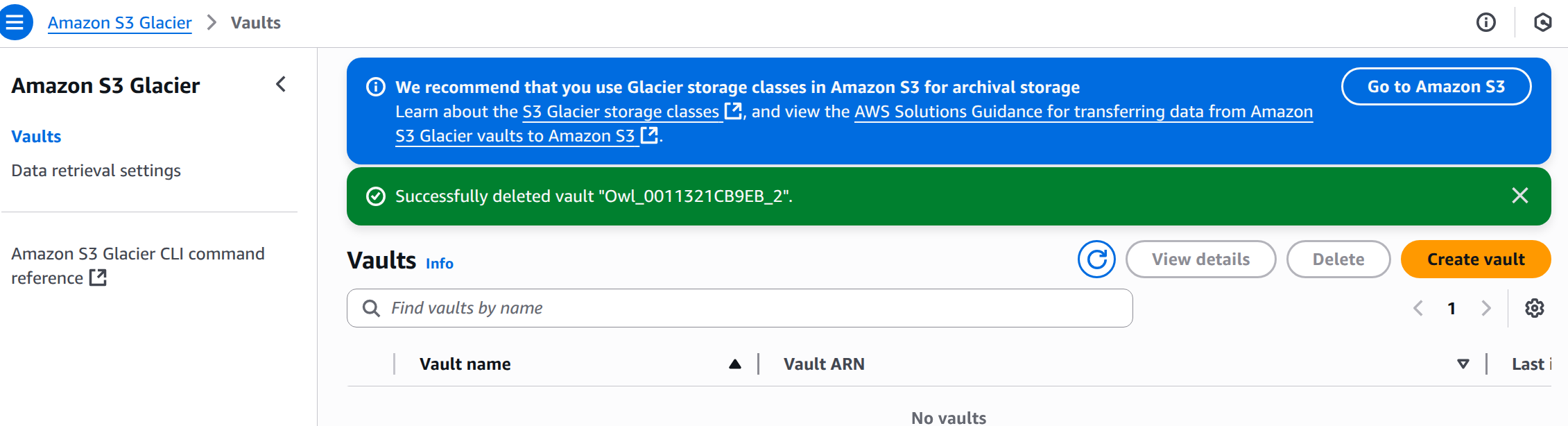This screenshot has width=1568, height=426.
Task: Select Vaults in the side navigation
Action: coord(36,137)
